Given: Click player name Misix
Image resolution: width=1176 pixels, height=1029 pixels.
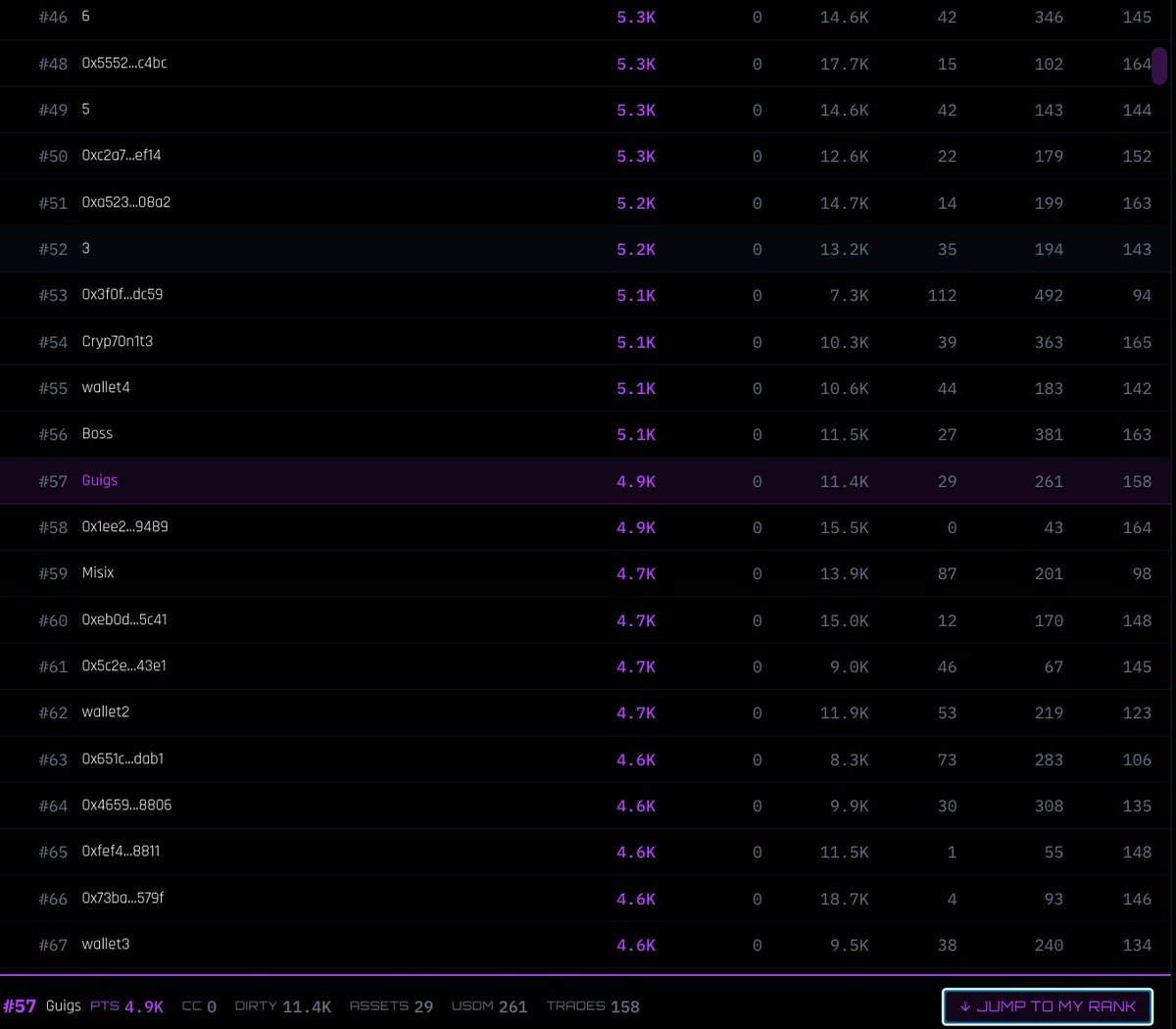Looking at the screenshot, I should (98, 572).
